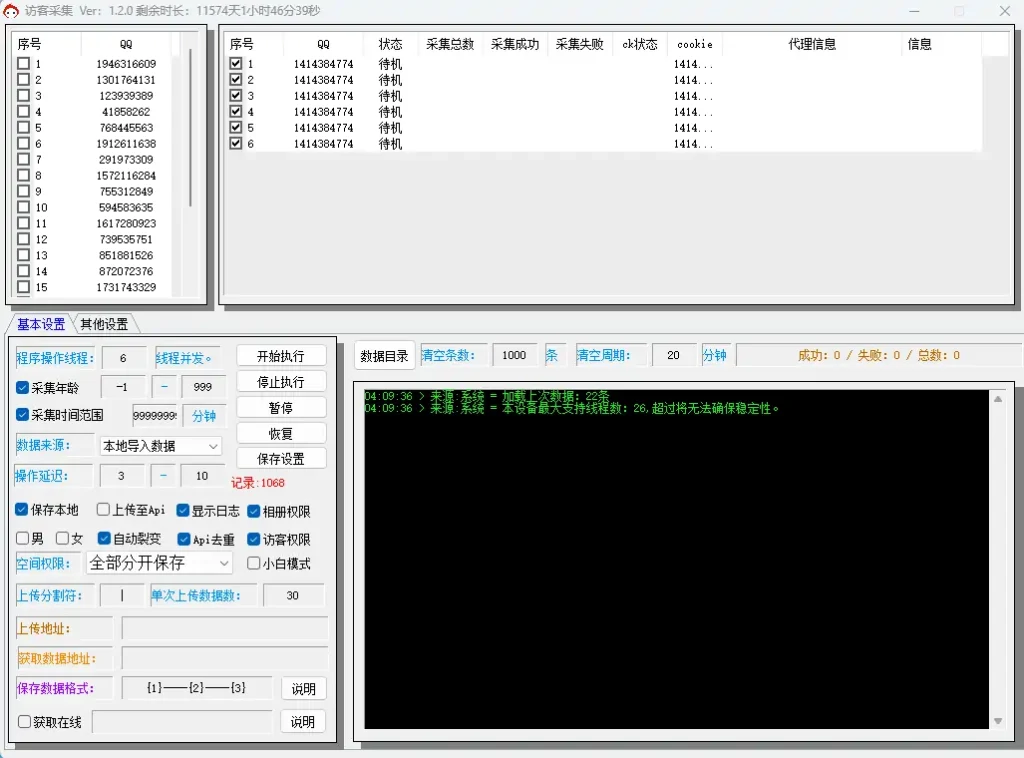The height and width of the screenshot is (758, 1024).
Task: Toggle the Api去重 checkbox
Action: (x=184, y=539)
